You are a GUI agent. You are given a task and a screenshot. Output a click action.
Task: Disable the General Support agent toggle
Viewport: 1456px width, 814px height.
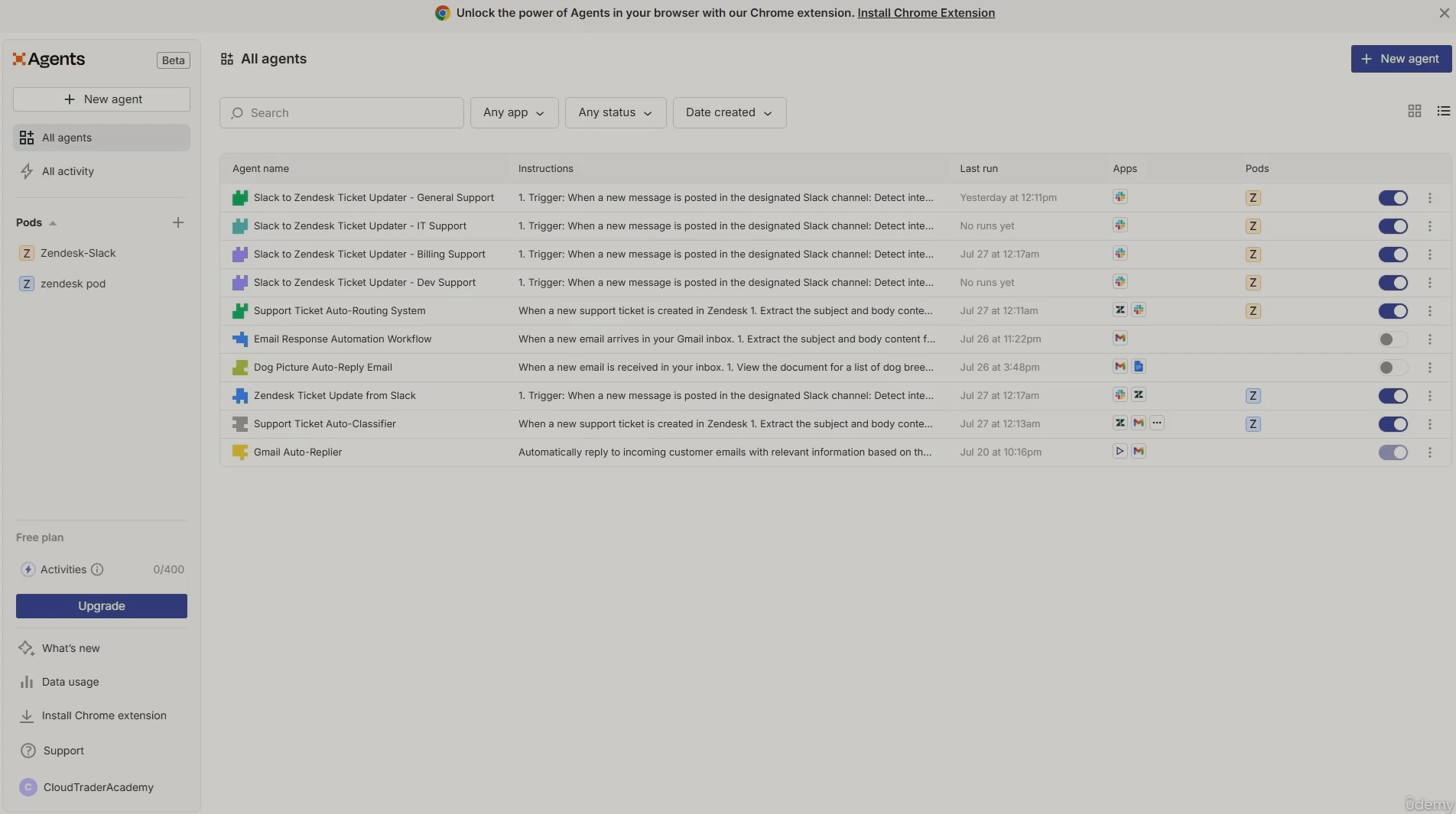[1393, 198]
